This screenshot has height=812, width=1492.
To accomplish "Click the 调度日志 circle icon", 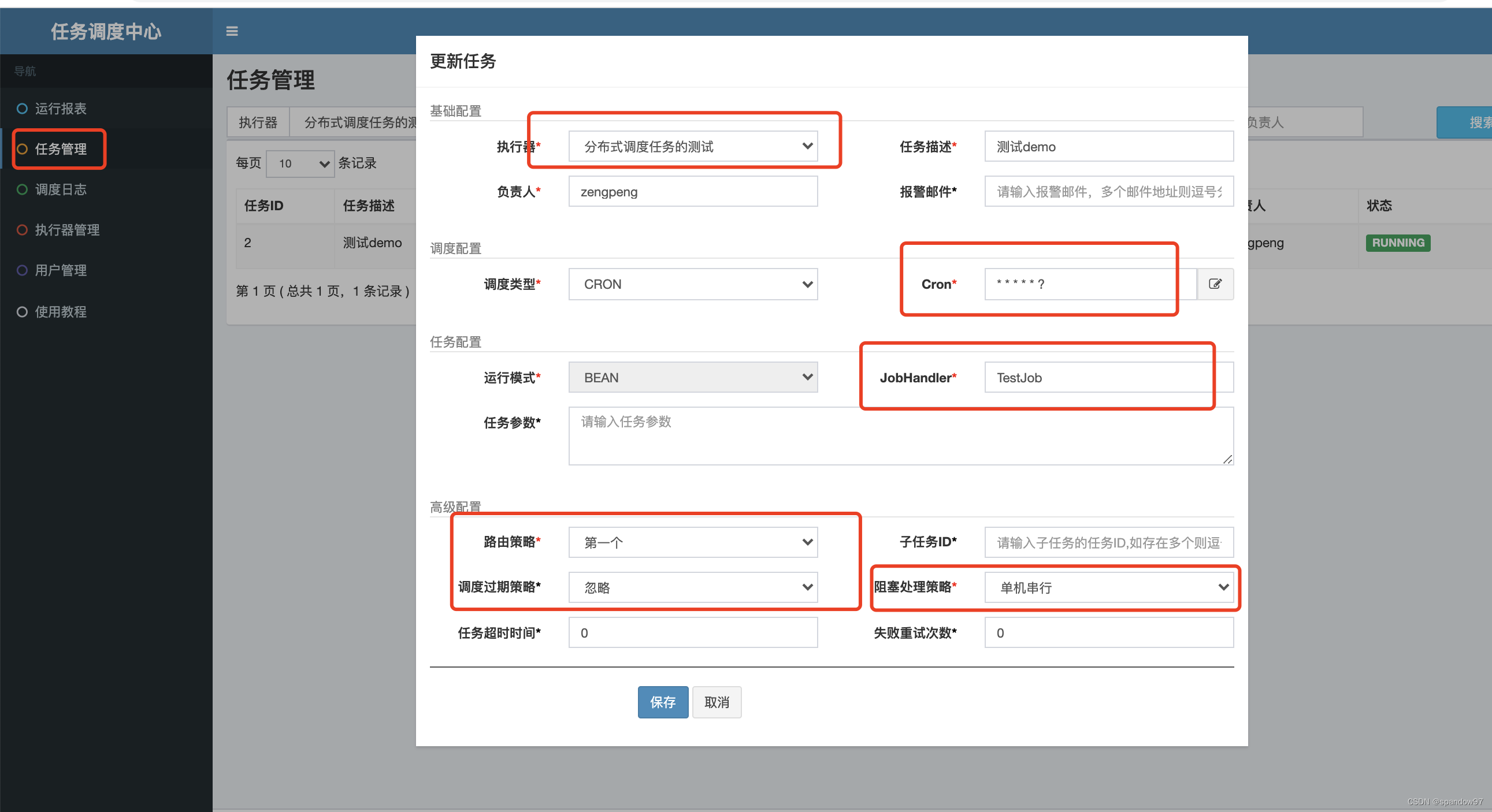I will pos(22,189).
